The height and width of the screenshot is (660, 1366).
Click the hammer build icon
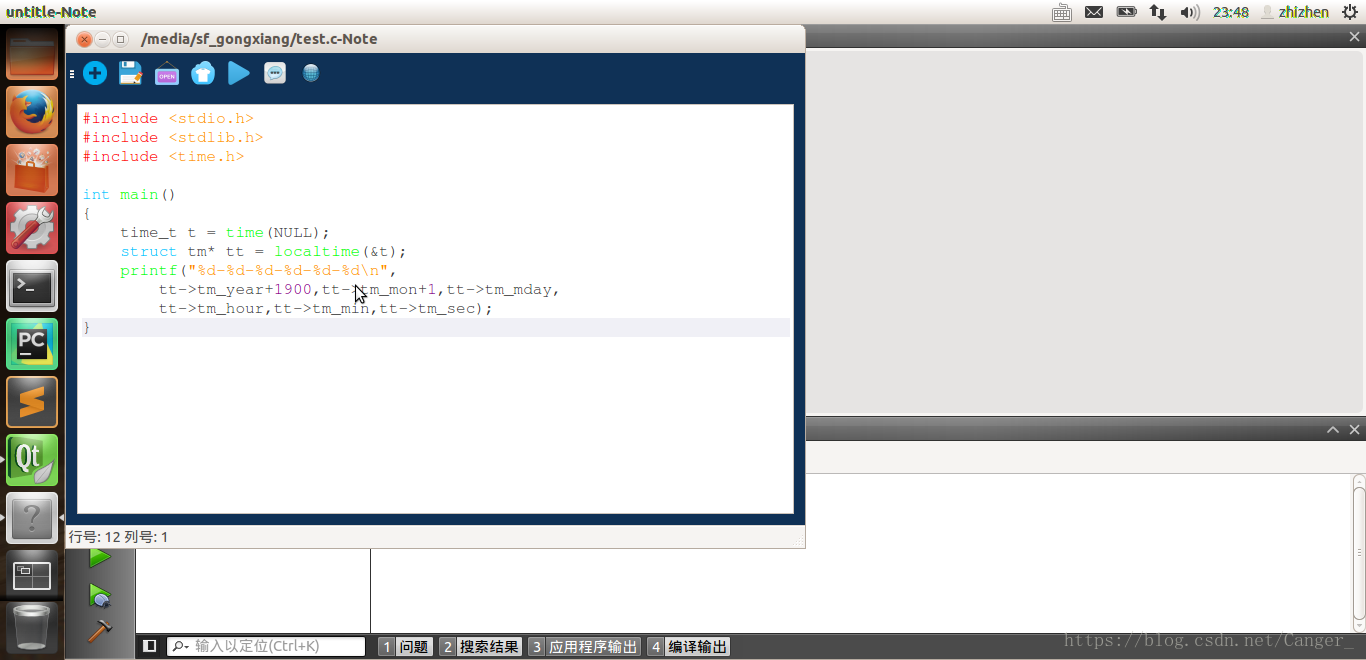[100, 630]
